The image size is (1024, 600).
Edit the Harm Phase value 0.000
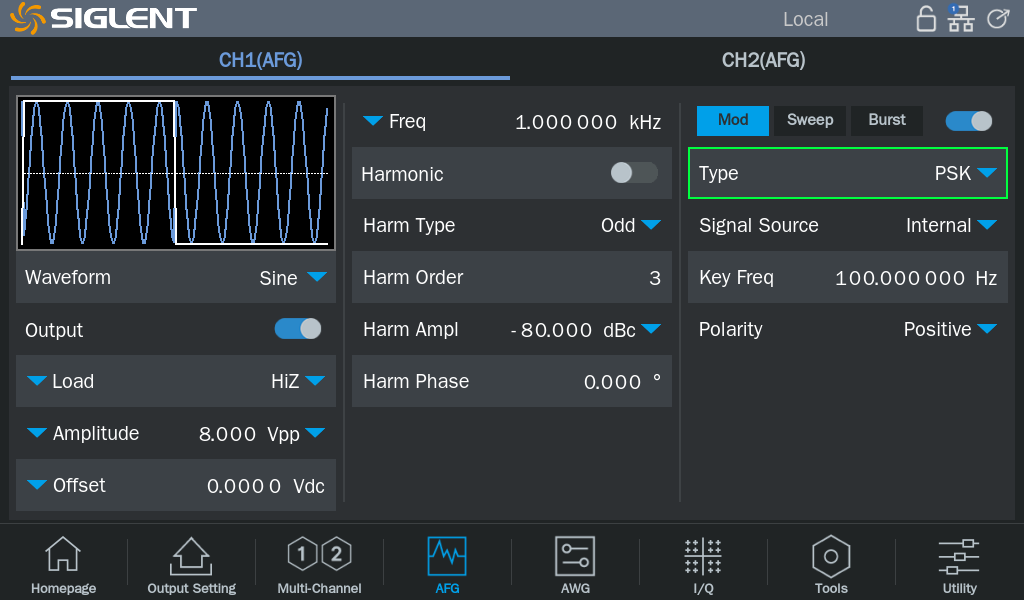click(x=613, y=382)
